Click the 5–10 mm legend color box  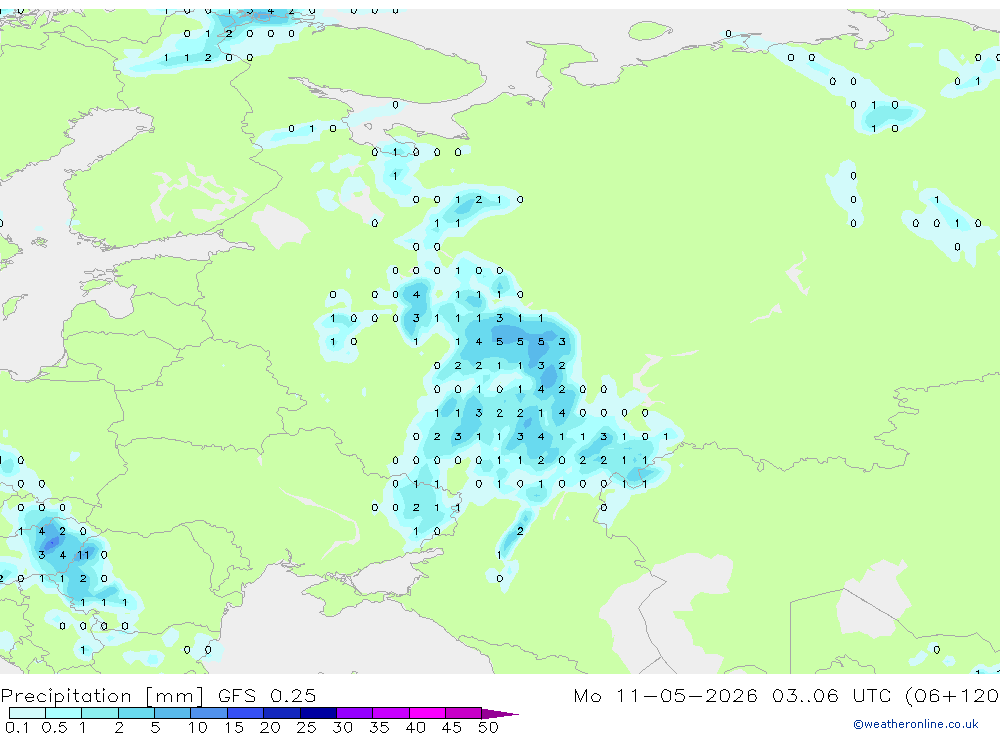click(173, 713)
